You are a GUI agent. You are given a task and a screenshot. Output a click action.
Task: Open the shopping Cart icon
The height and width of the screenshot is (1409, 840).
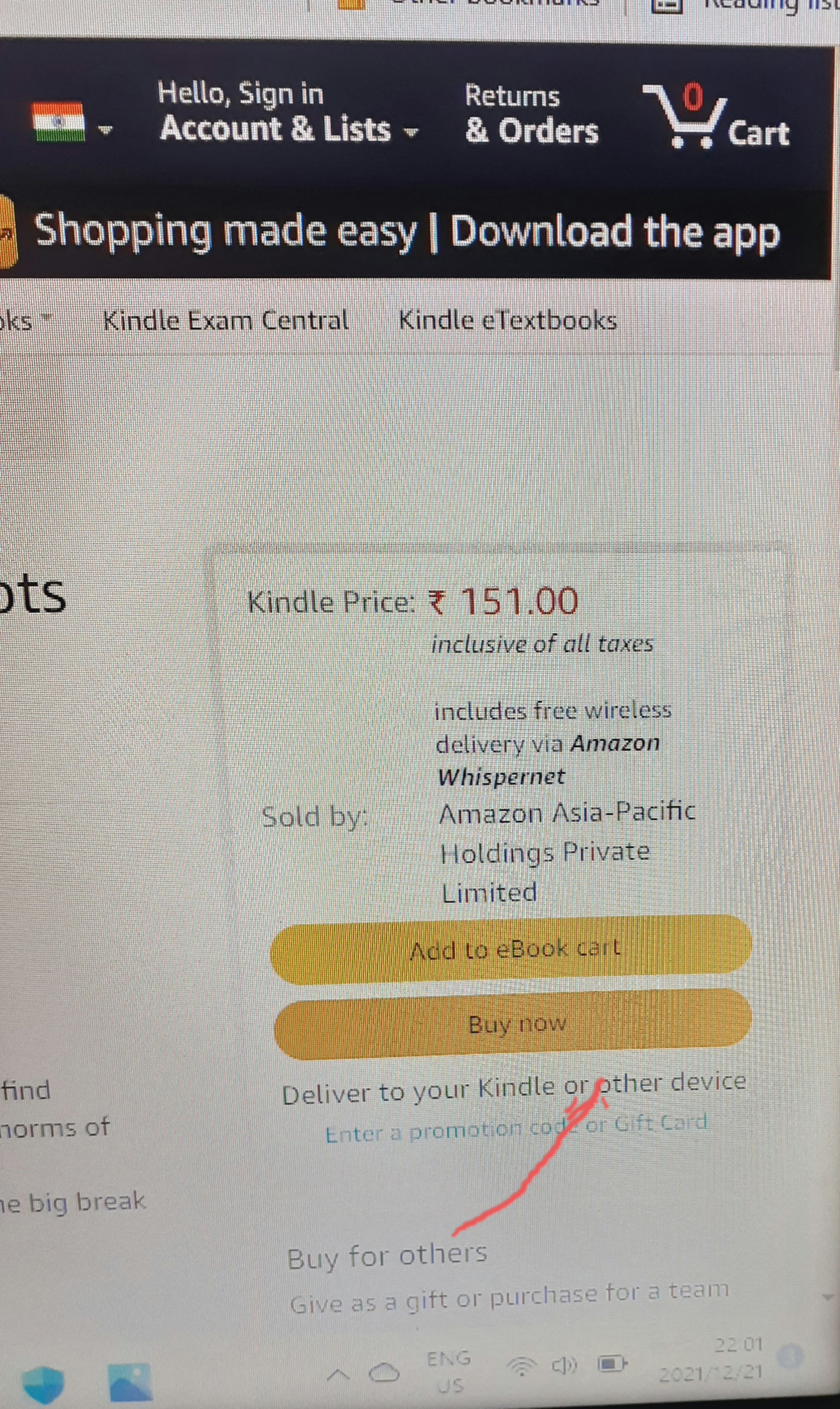click(716, 117)
